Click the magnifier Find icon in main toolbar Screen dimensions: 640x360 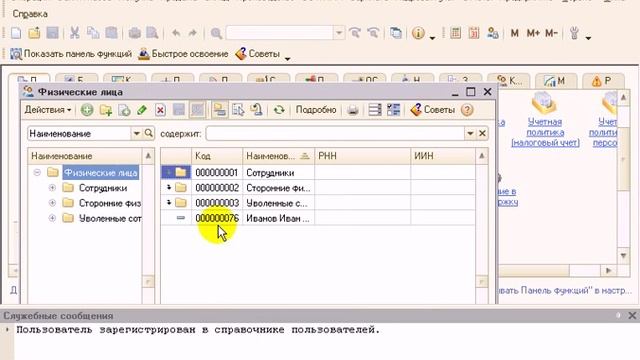(216, 33)
